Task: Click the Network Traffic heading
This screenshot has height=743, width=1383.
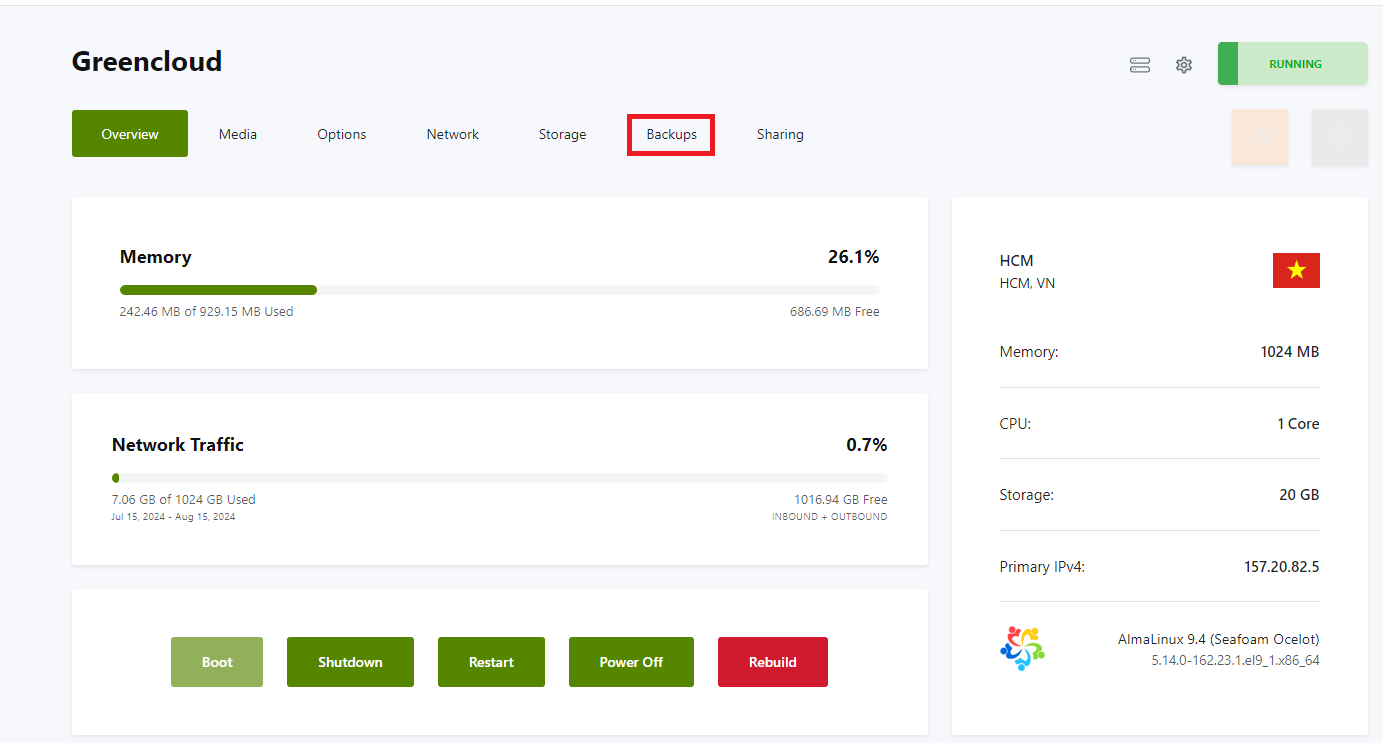Action: pos(178,445)
